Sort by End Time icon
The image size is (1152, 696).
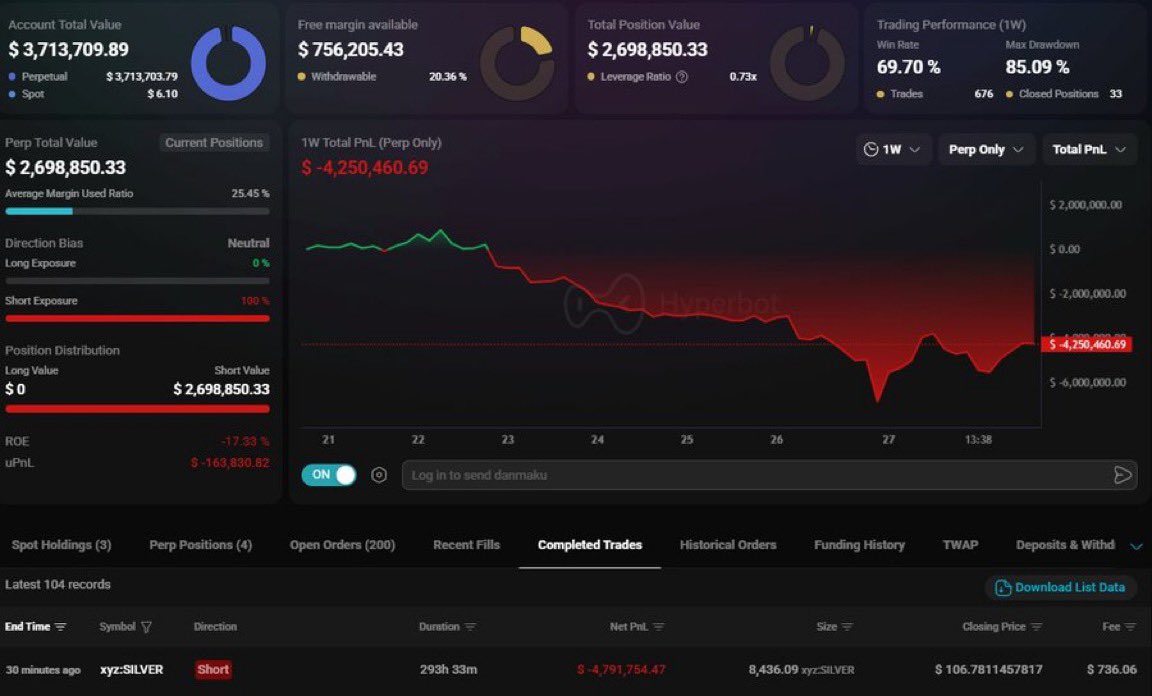60,627
